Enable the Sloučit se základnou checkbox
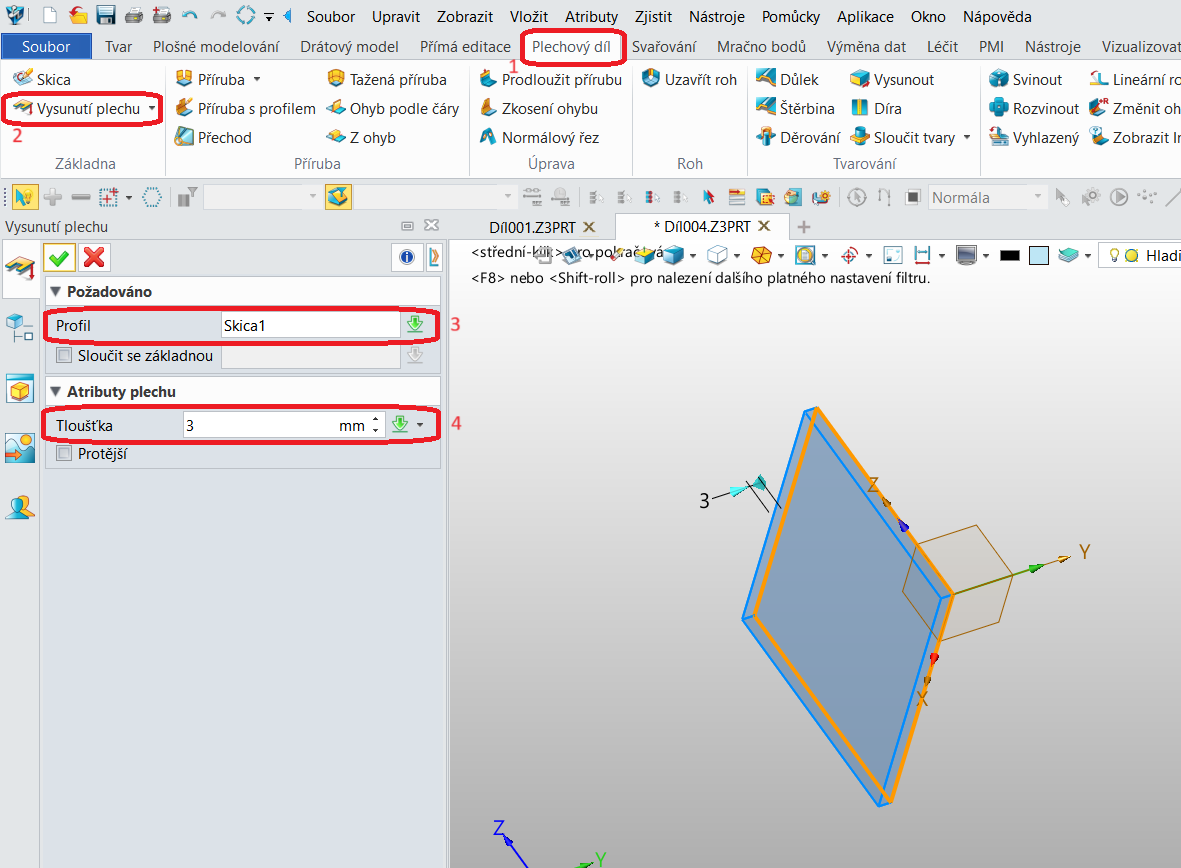This screenshot has height=868, width=1181. tap(64, 356)
